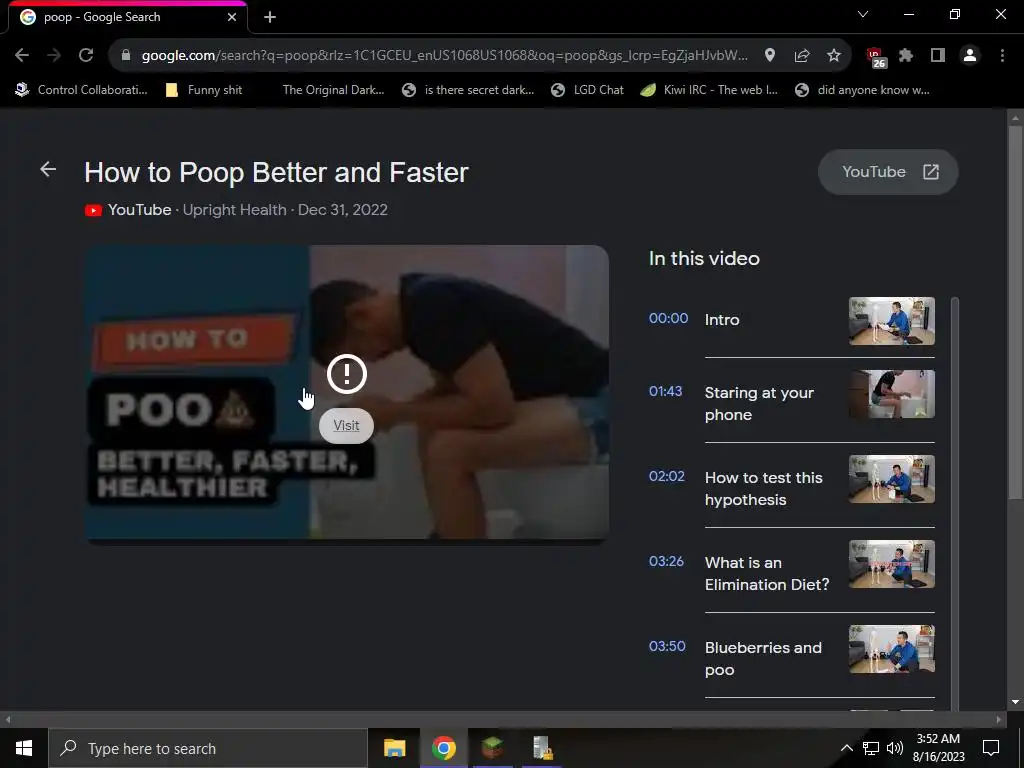Click the Blueberries and poo thumbnail
Viewport: 1024px width, 768px height.
tap(891, 649)
